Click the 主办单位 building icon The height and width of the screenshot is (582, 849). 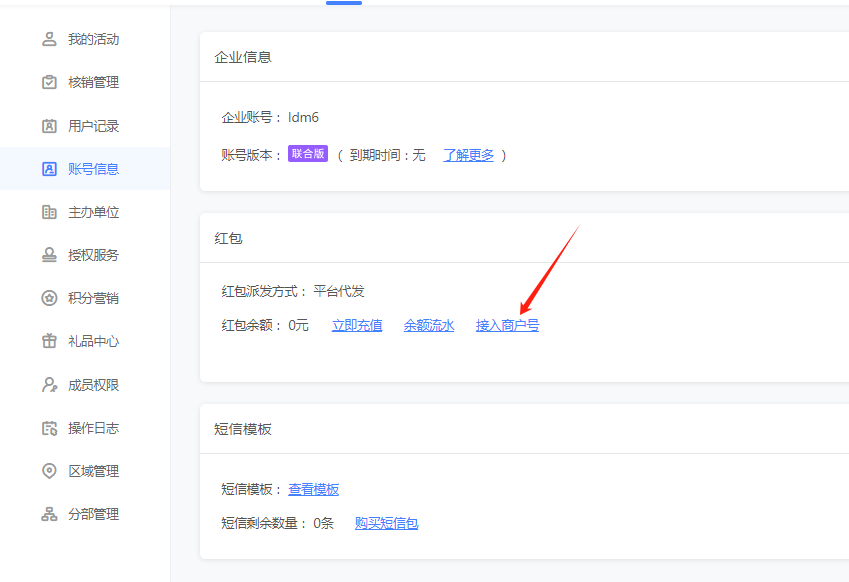(x=49, y=212)
